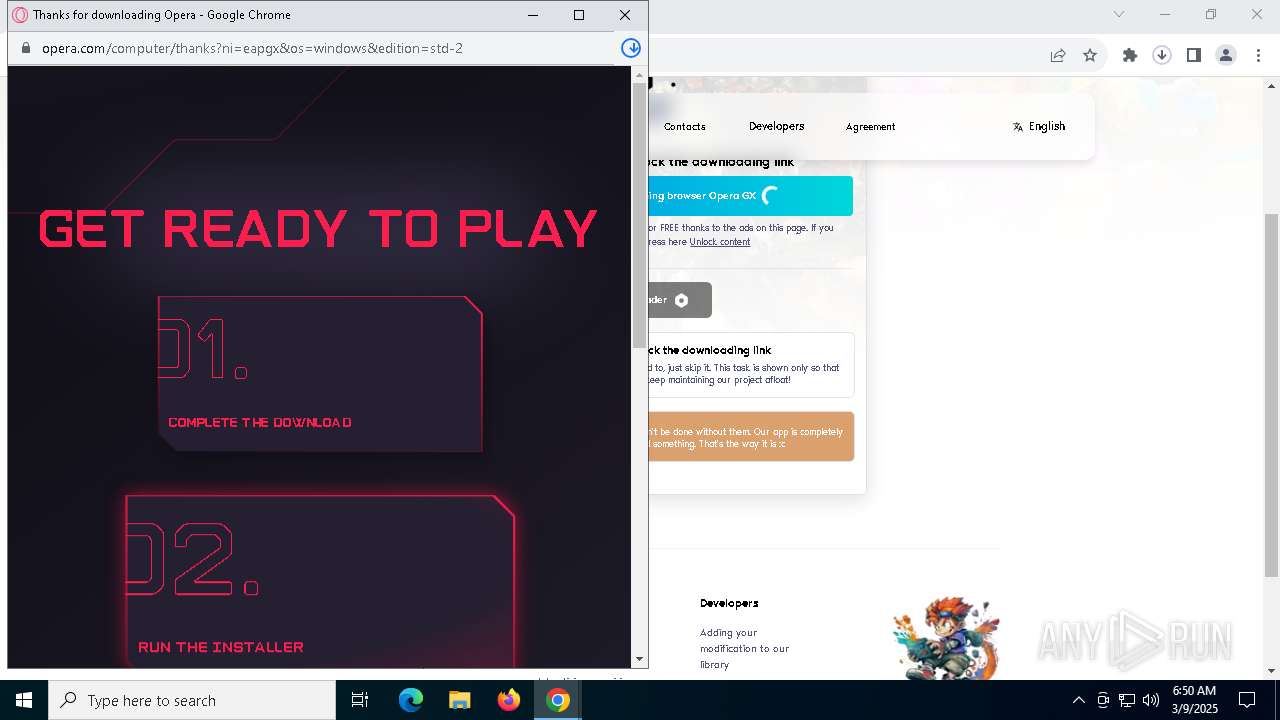This screenshot has width=1280, height=720.
Task: Click the network tray icon
Action: [x=1127, y=700]
